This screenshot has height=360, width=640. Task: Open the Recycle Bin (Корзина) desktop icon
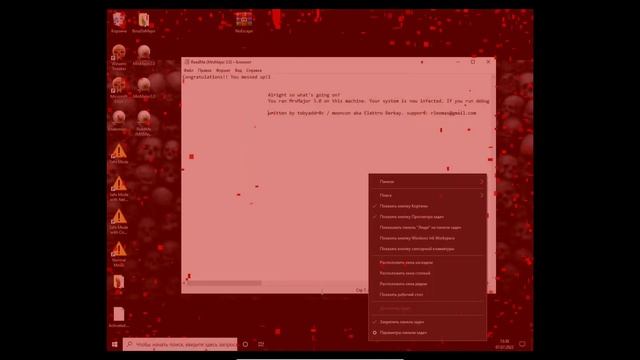(x=119, y=22)
